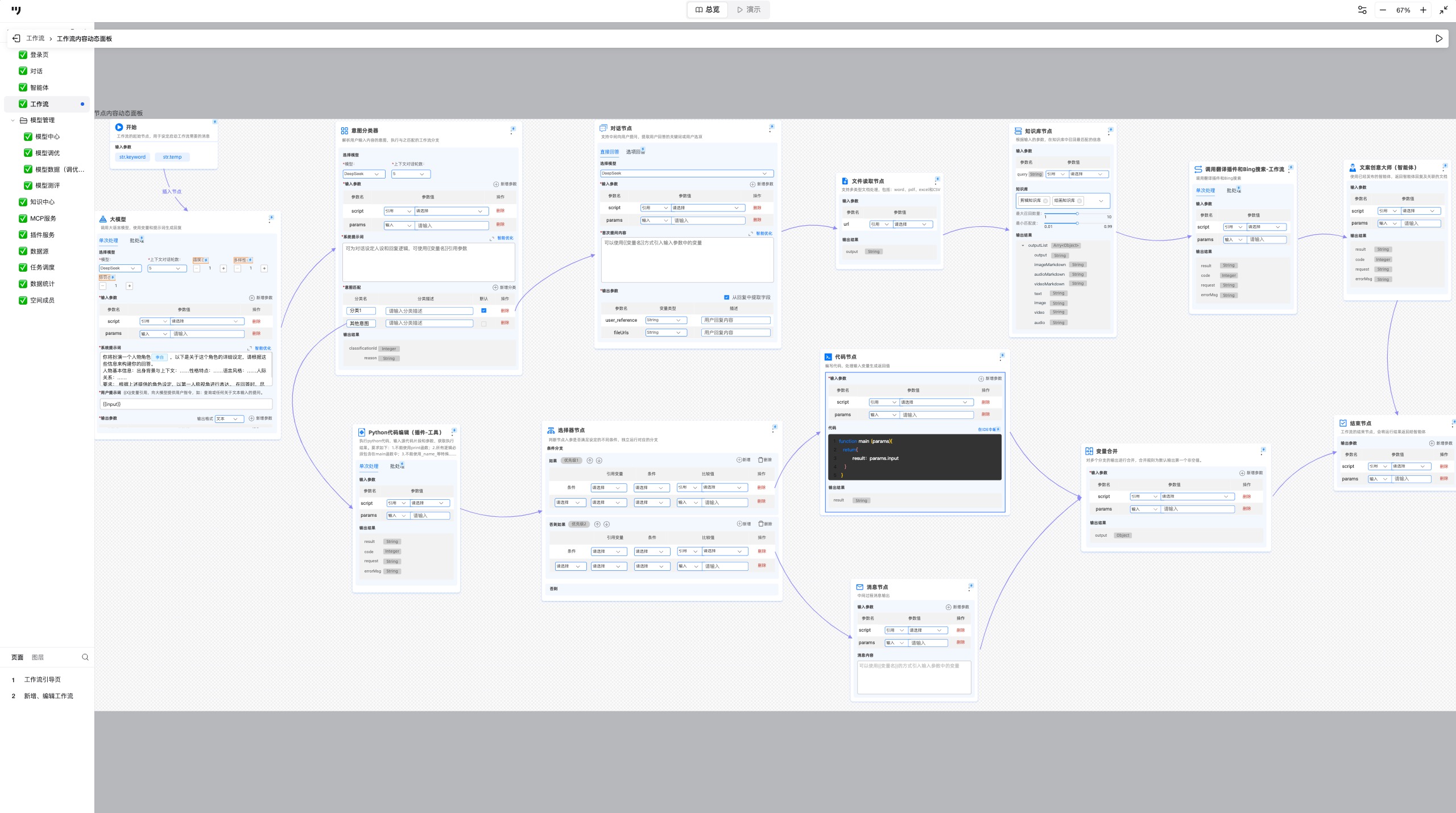The width and height of the screenshot is (1456, 813).
Task: Click the 代码节点 terminal icon
Action: 828,357
